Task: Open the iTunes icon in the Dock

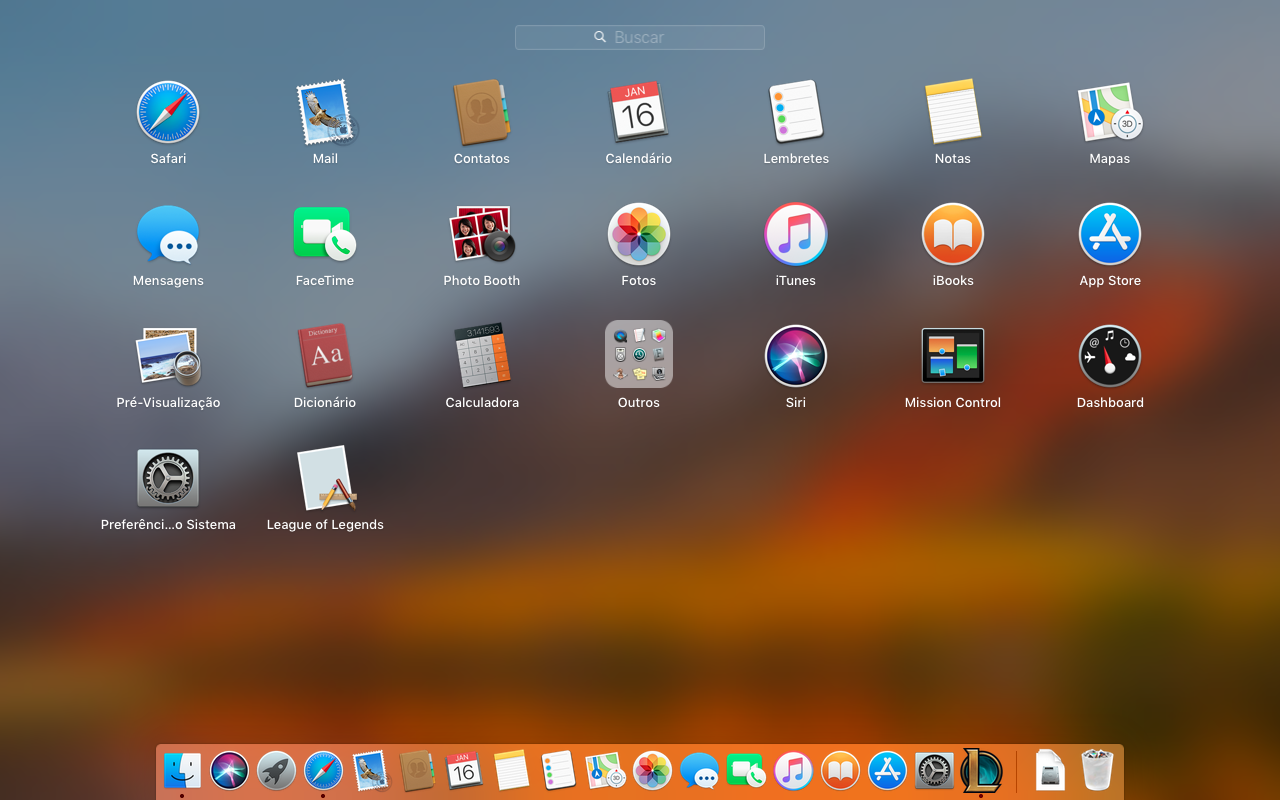Action: (793, 771)
